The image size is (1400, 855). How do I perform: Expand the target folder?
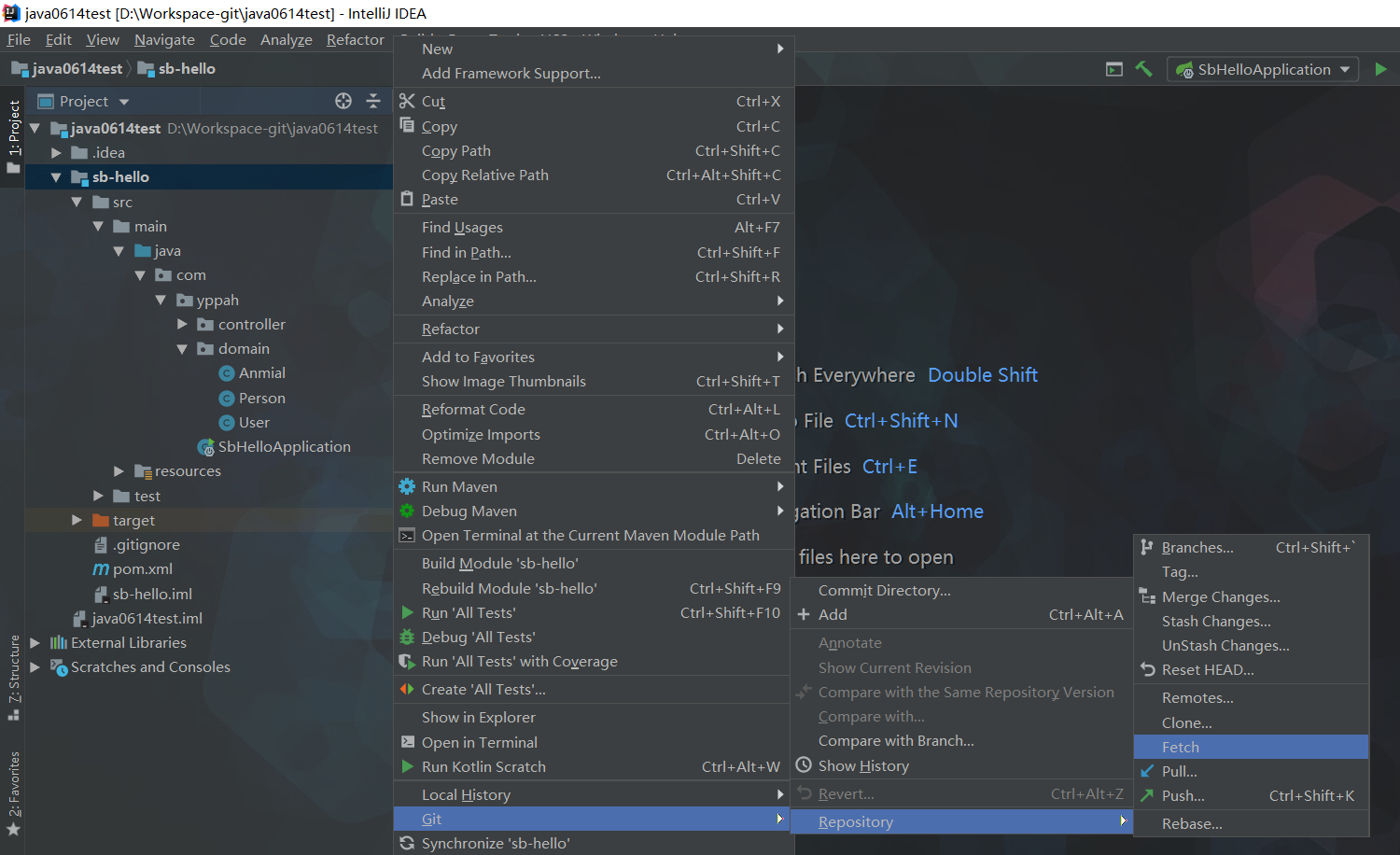click(x=77, y=520)
